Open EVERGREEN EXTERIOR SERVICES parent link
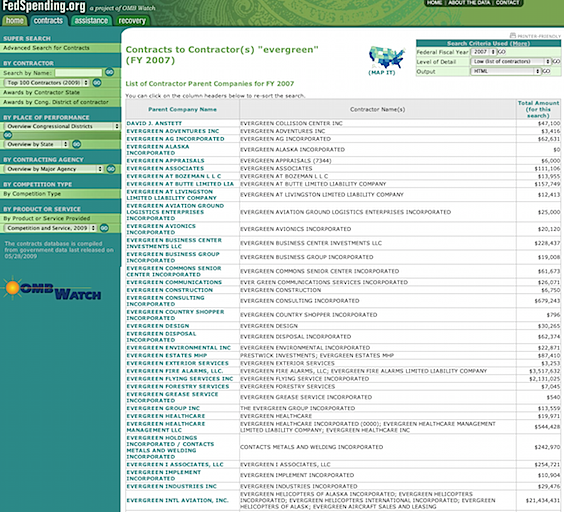Screen dimensions: 564x512 click(177, 363)
